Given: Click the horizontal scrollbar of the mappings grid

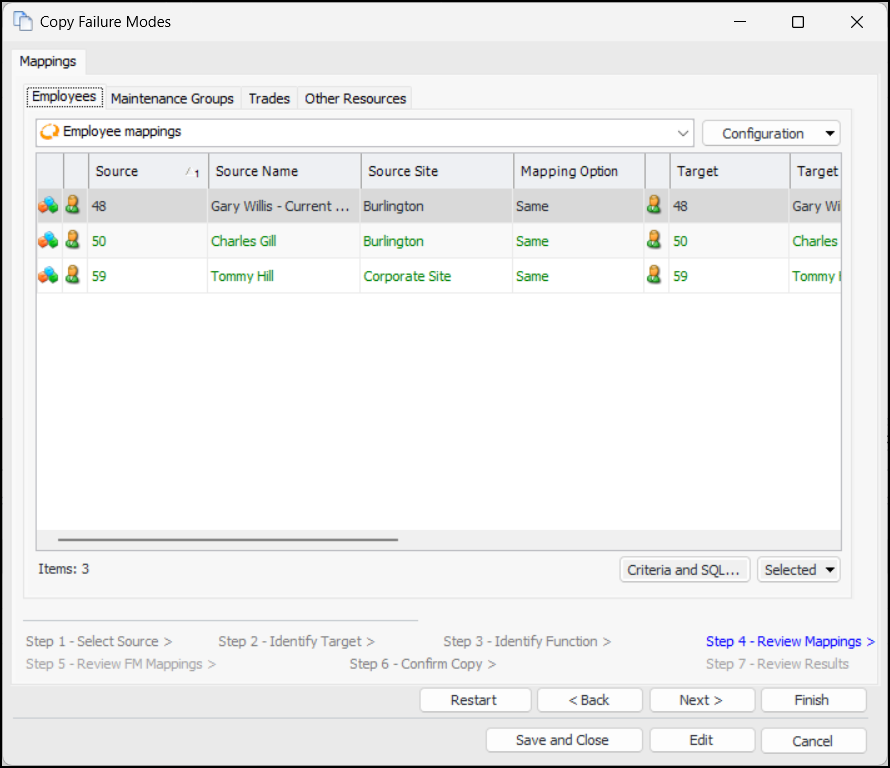Looking at the screenshot, I should pos(228,540).
